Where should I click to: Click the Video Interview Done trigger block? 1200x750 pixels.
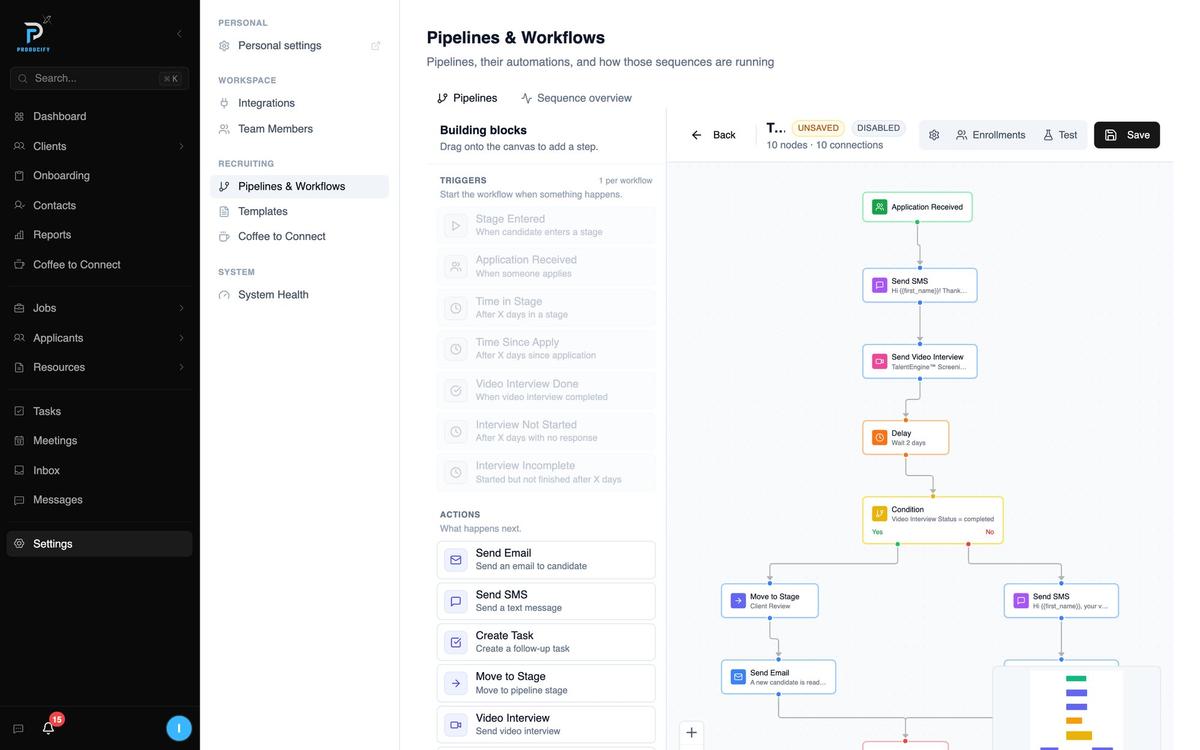[546, 390]
